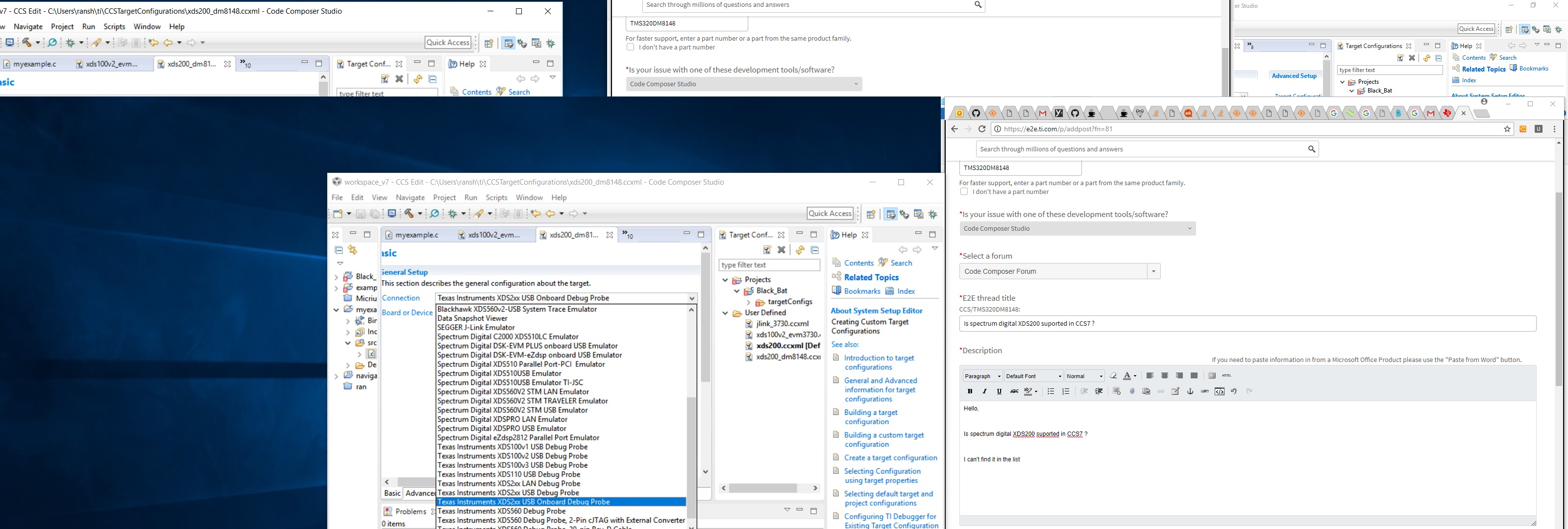Collapse all in the front Project Explorer toolbar
This screenshot has height=529, width=1568.
click(x=339, y=250)
